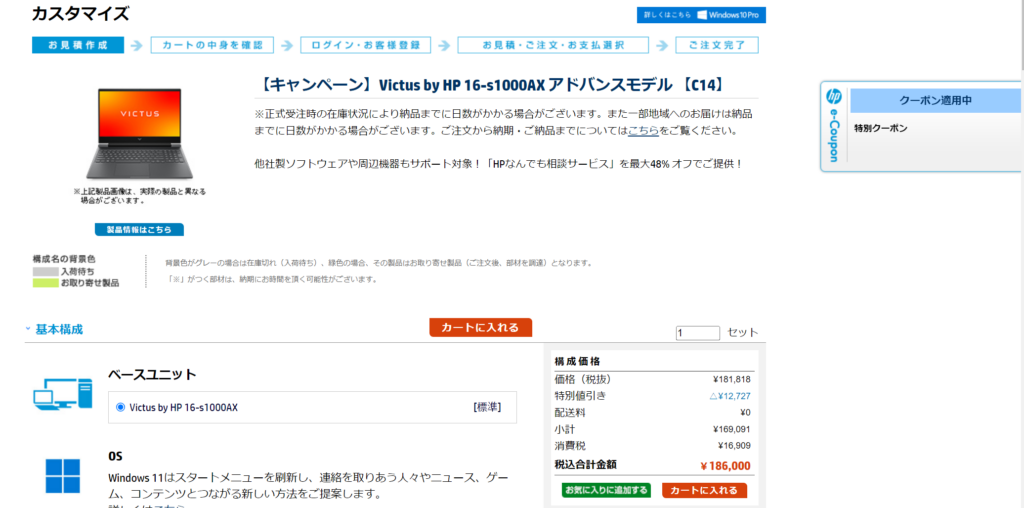Click the 配送料 ¥0 value
The width and height of the screenshot is (1024, 508).
click(x=745, y=413)
